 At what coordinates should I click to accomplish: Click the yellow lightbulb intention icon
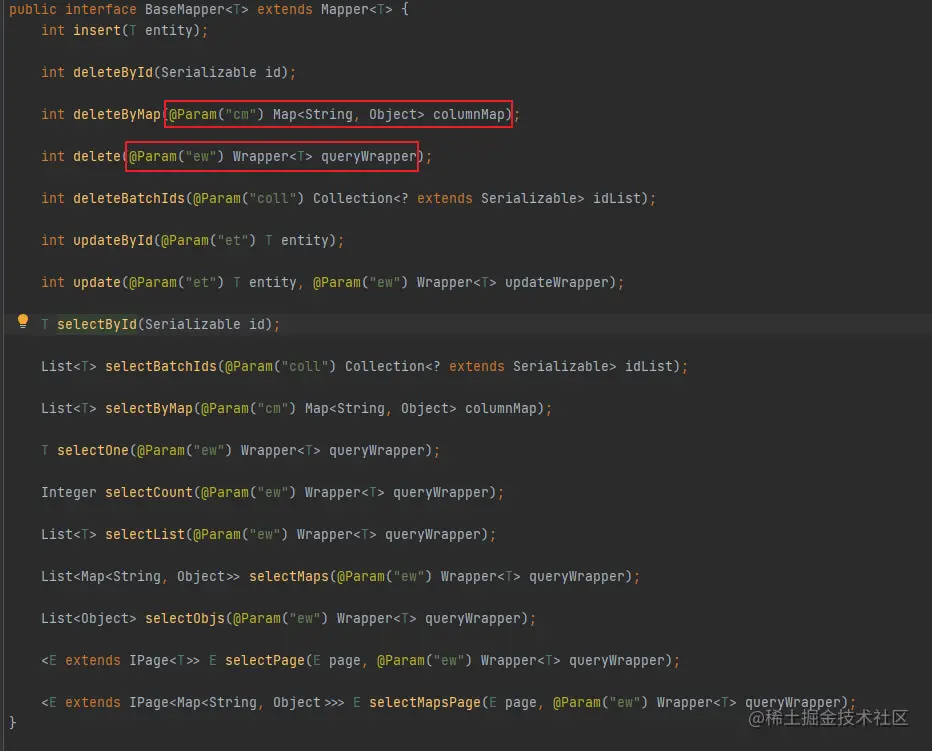click(23, 322)
